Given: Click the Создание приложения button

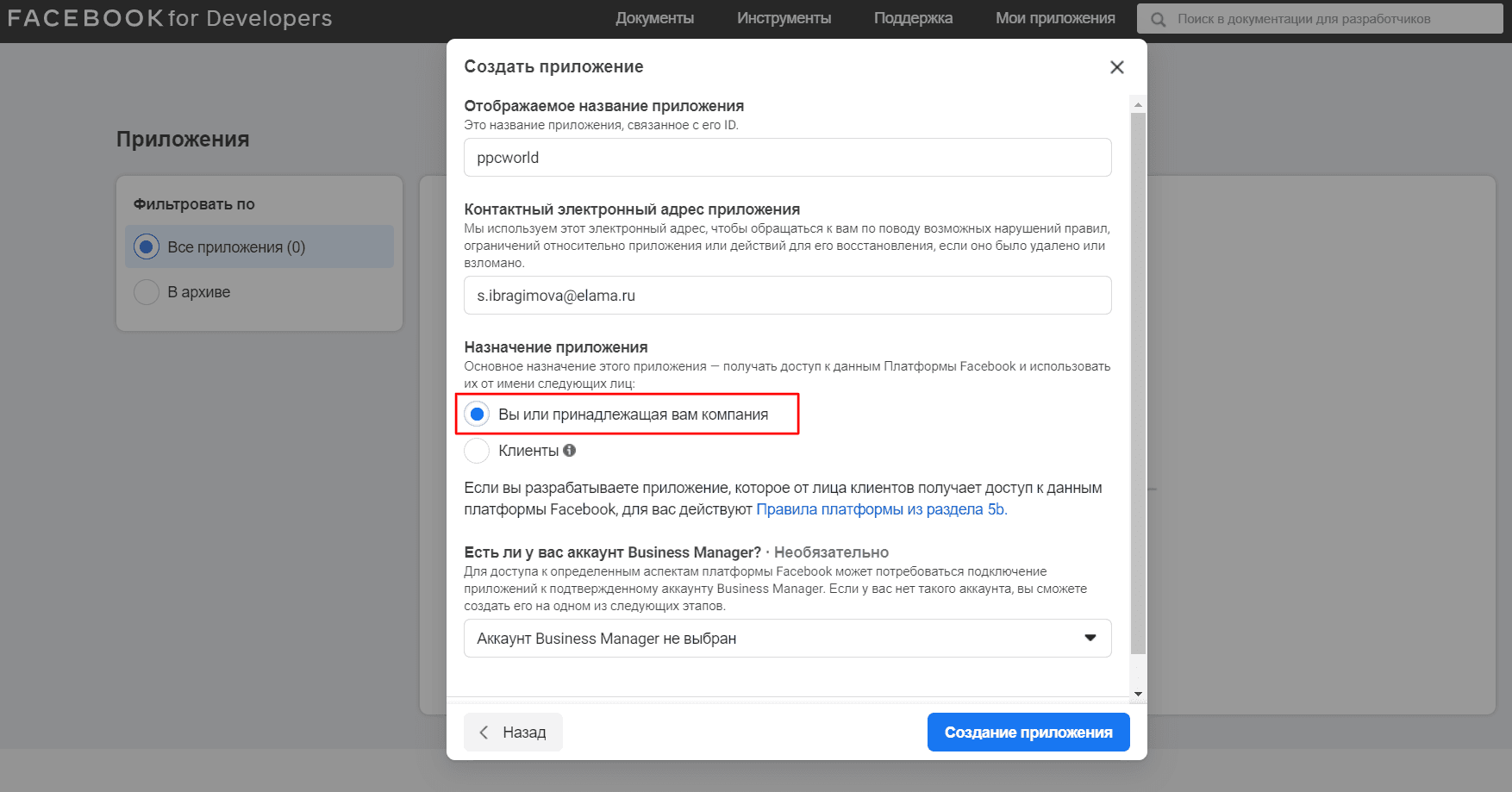Looking at the screenshot, I should tap(1028, 733).
